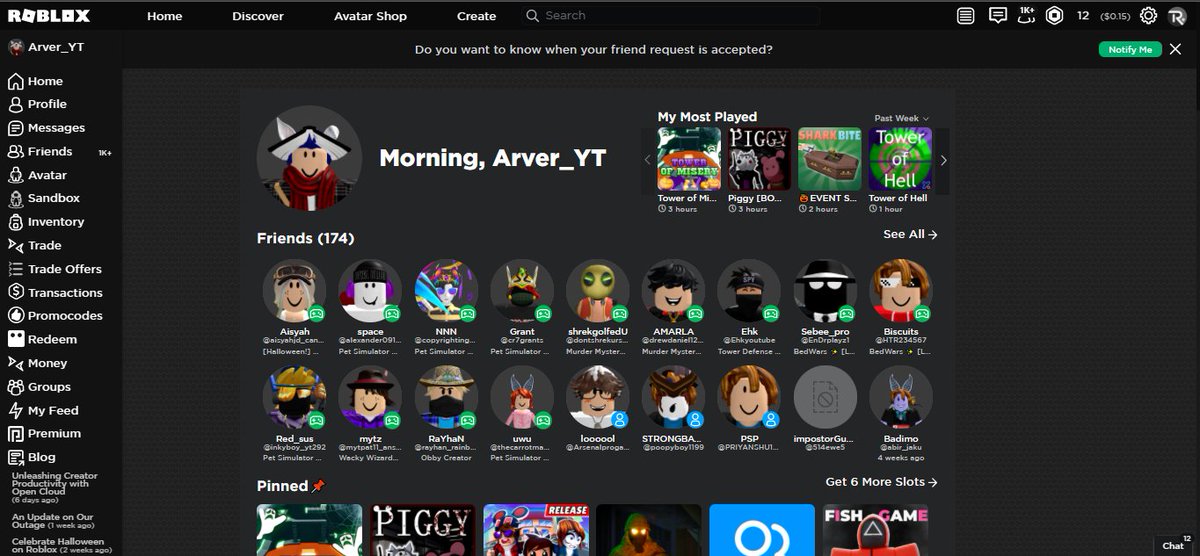The image size is (1200, 556).
Task: Open friend Ehk's avatar
Action: (749, 291)
